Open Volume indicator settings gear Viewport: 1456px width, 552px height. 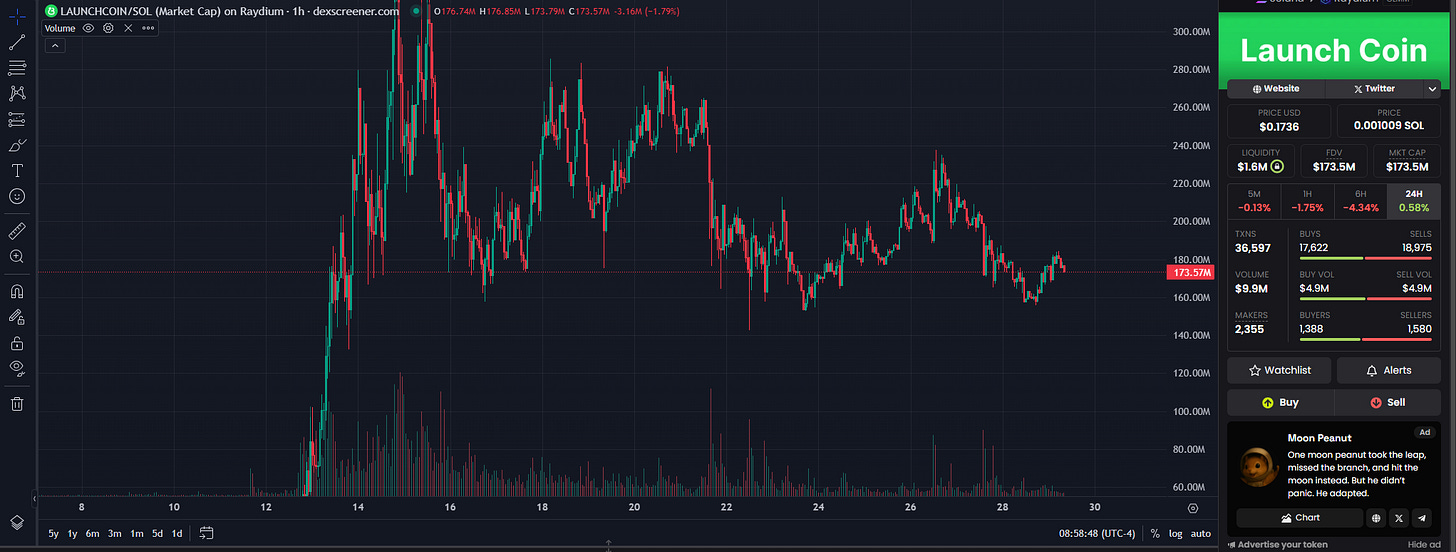(x=108, y=28)
